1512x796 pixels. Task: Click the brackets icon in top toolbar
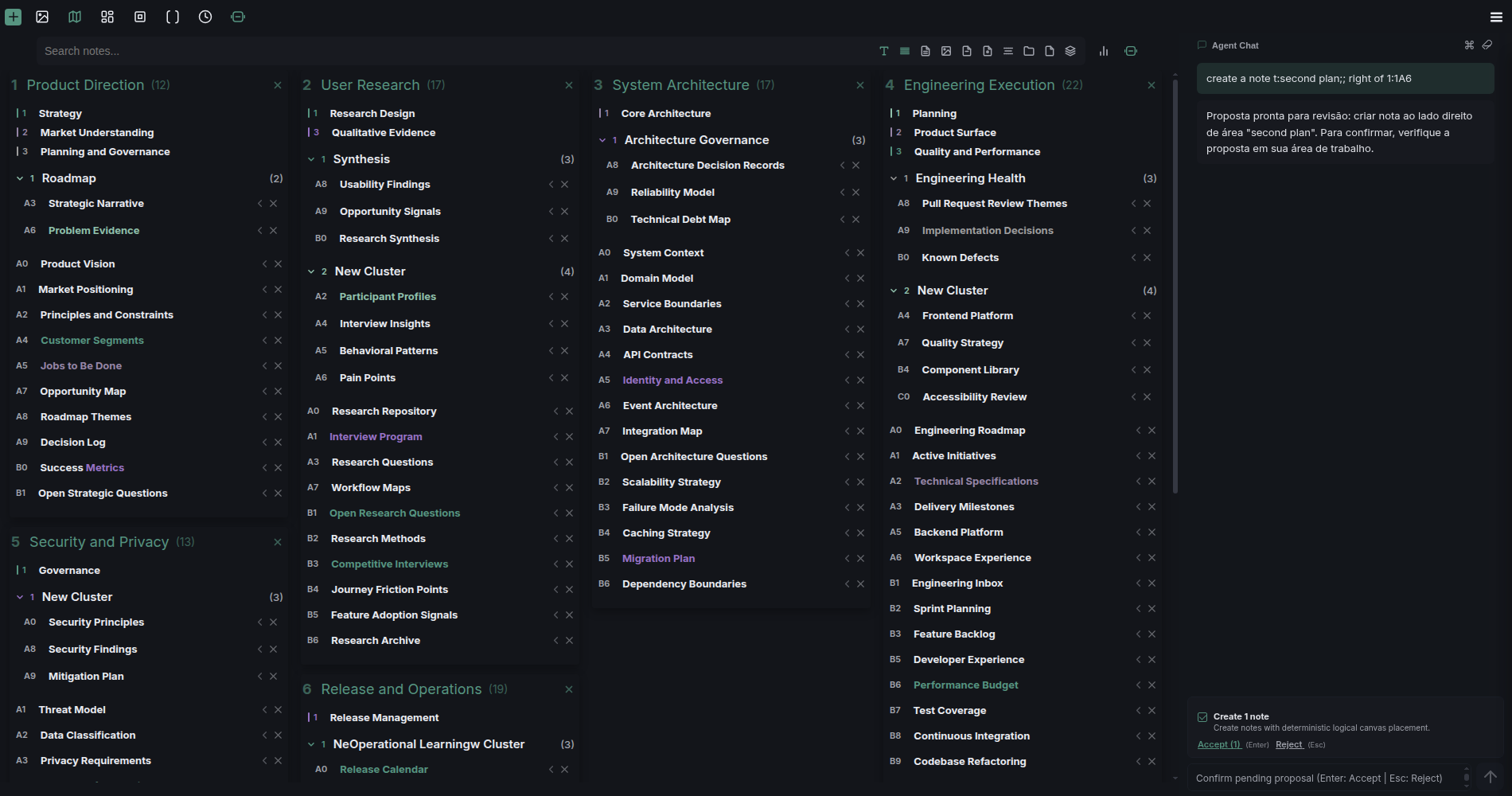coord(173,17)
